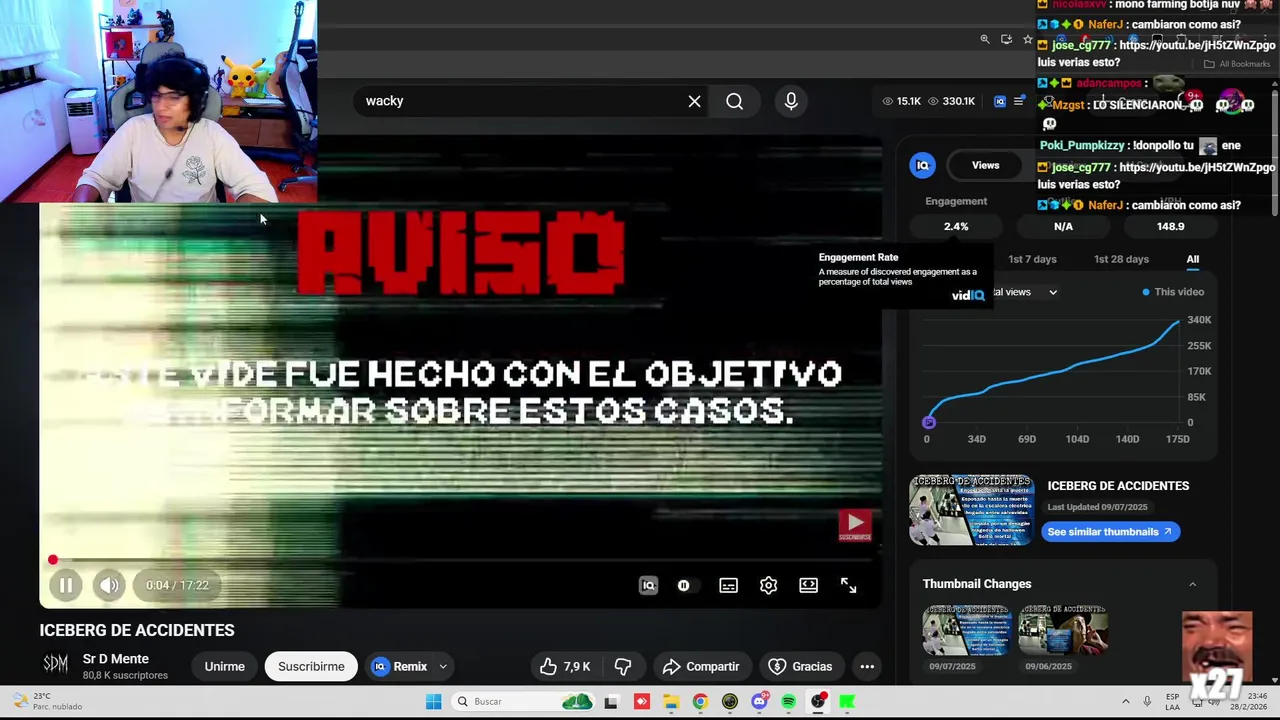Screen dimensions: 1280x720
Task: Select the All time range
Action: pos(1192,259)
